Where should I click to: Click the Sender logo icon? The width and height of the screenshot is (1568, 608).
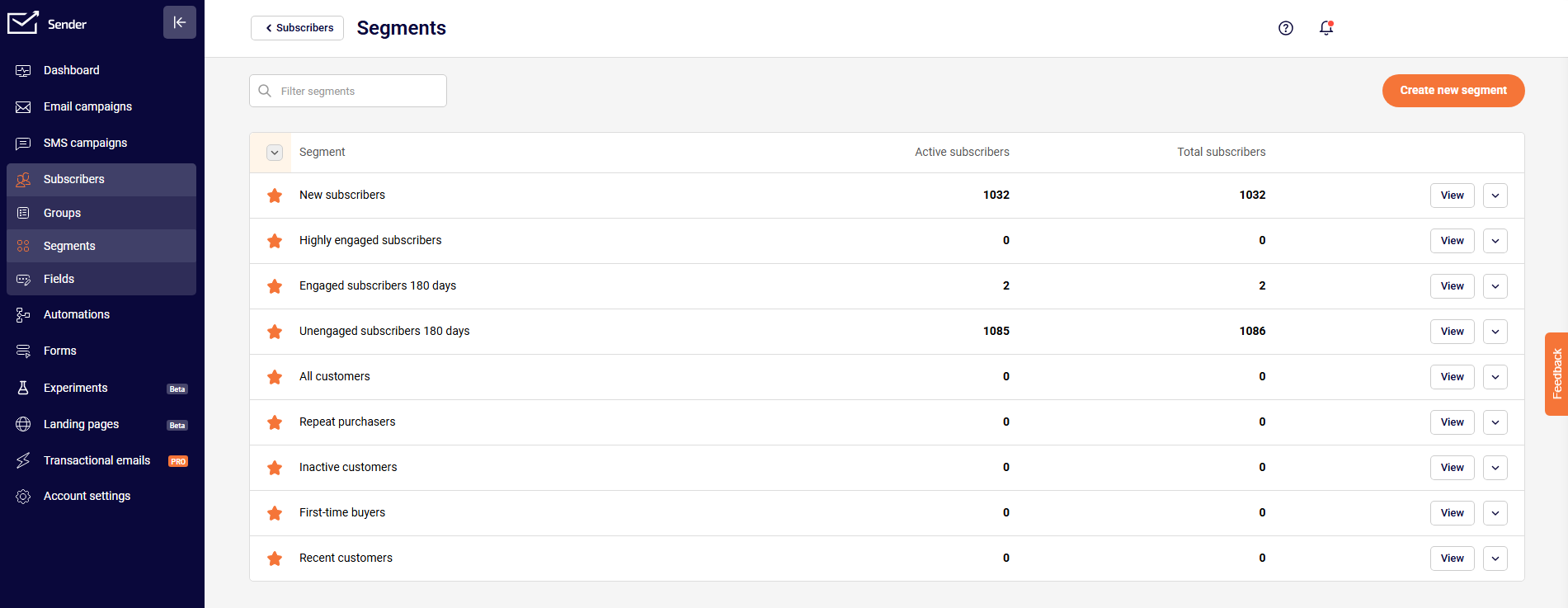tap(23, 23)
